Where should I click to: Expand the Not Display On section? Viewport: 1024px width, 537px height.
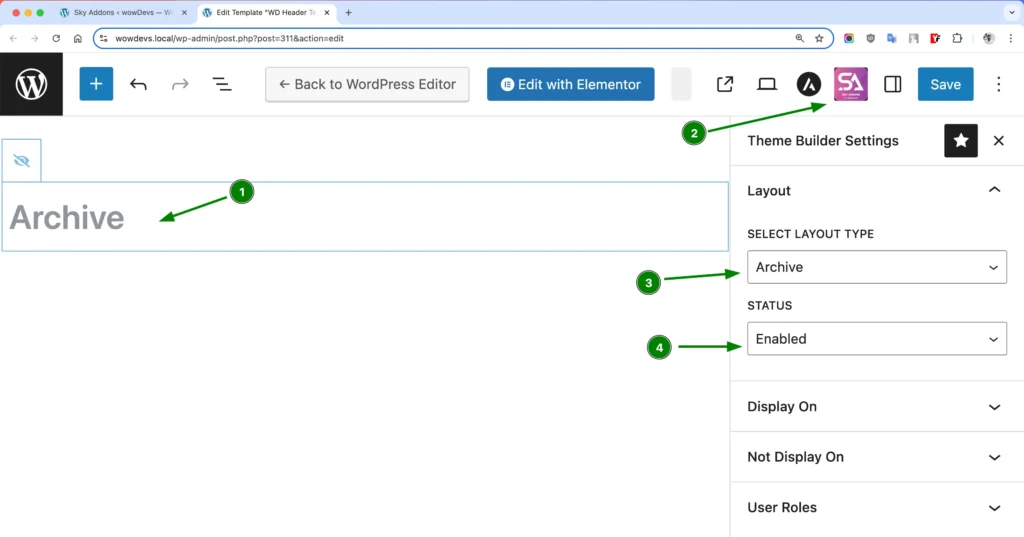tap(876, 457)
